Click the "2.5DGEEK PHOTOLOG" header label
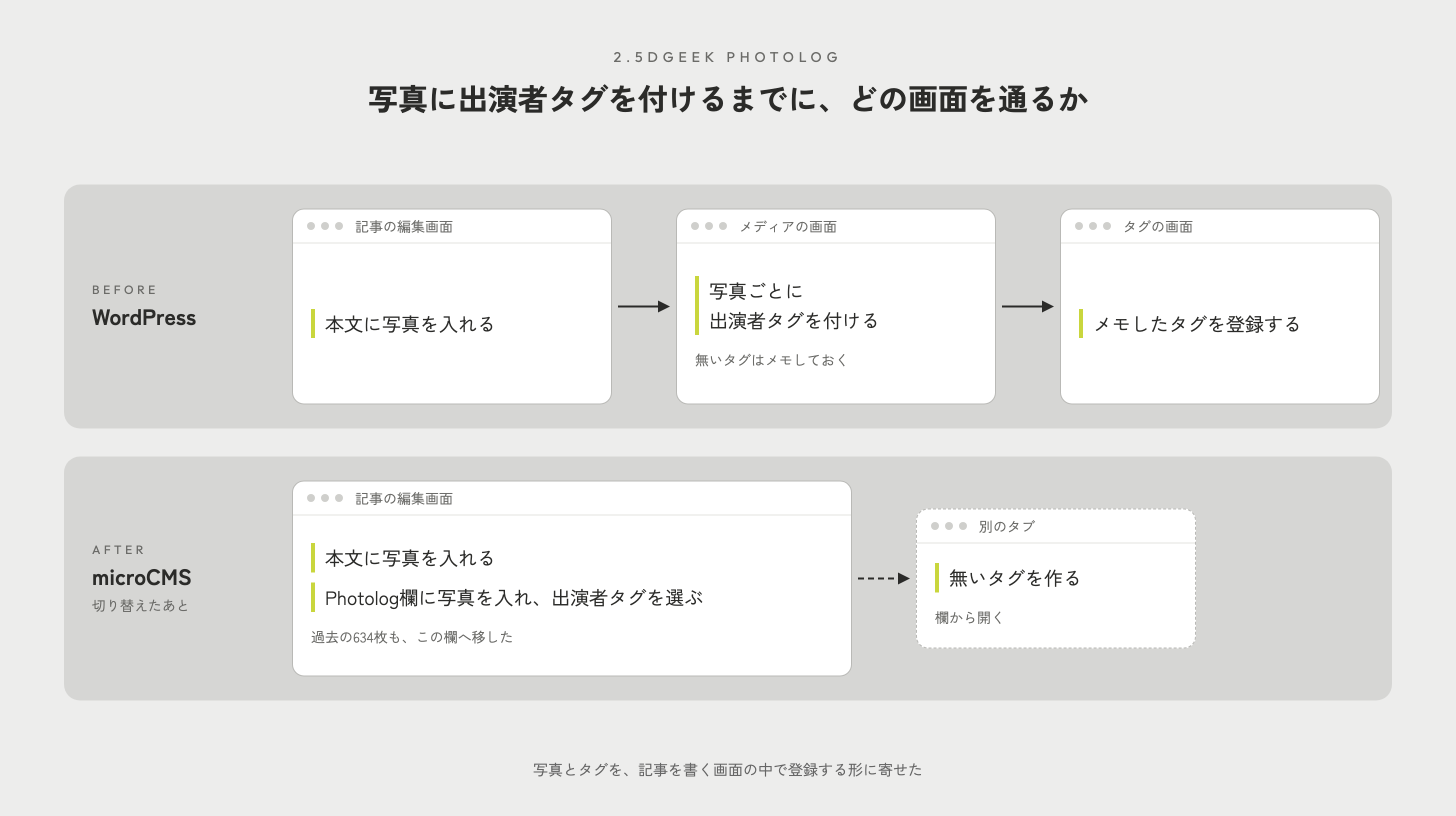The height and width of the screenshot is (816, 1456). click(727, 57)
